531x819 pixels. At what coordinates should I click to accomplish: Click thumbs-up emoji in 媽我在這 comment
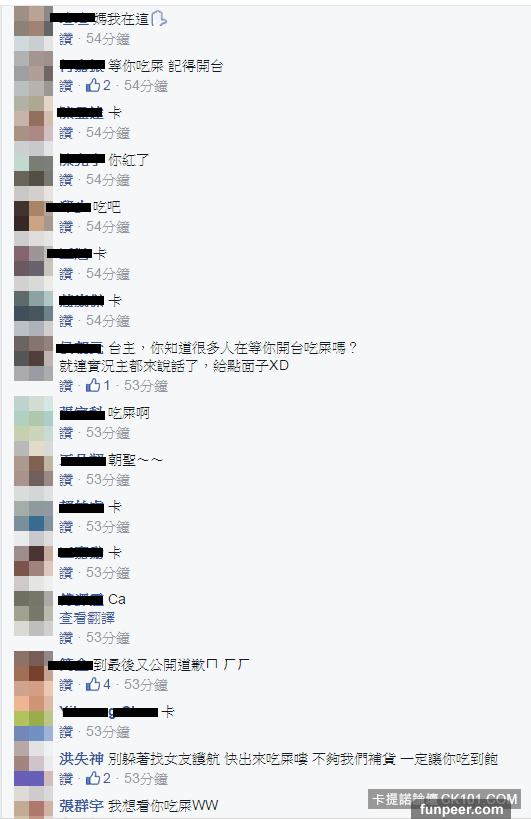pos(159,19)
